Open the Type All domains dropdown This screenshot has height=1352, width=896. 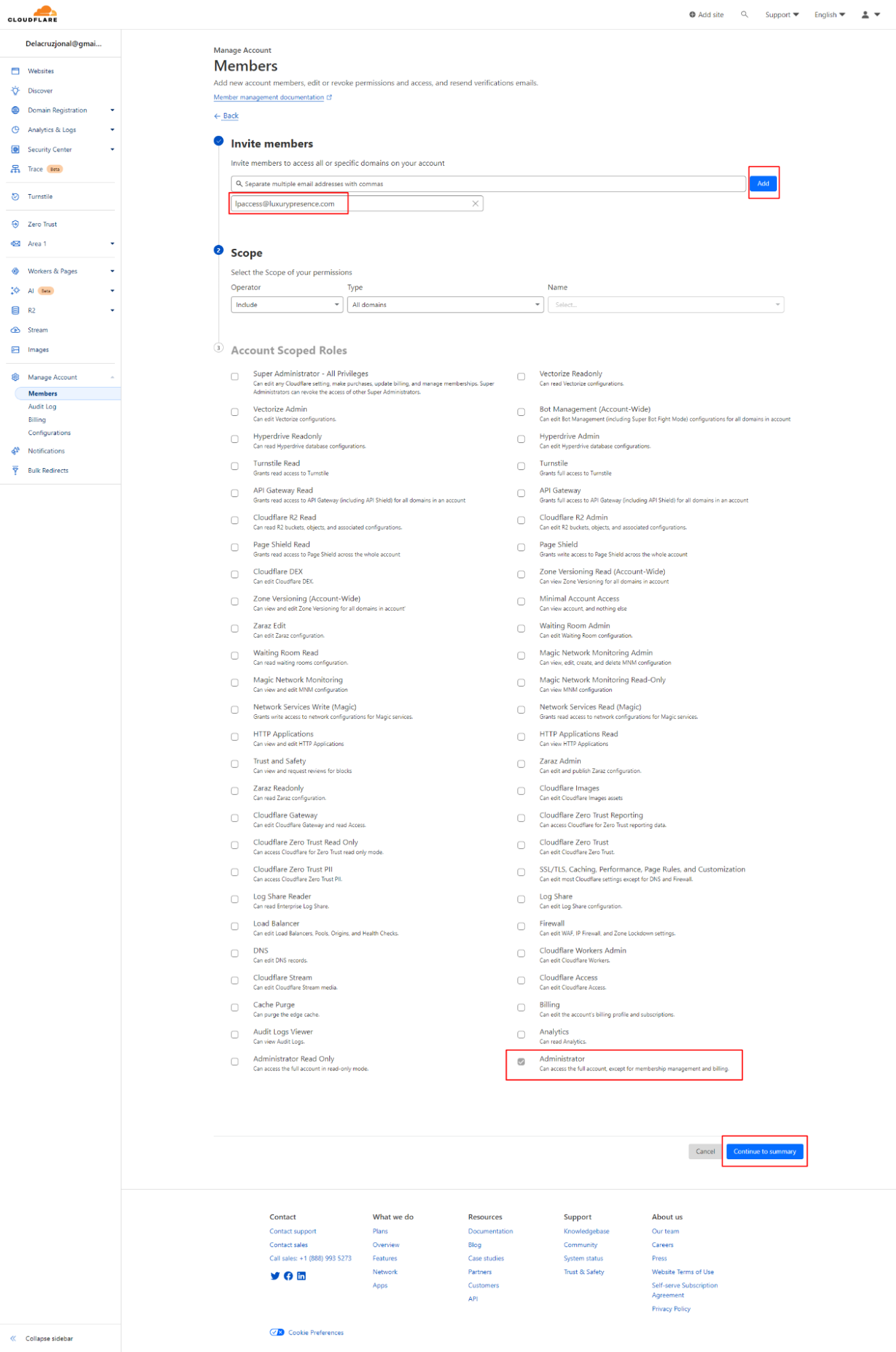coord(445,305)
